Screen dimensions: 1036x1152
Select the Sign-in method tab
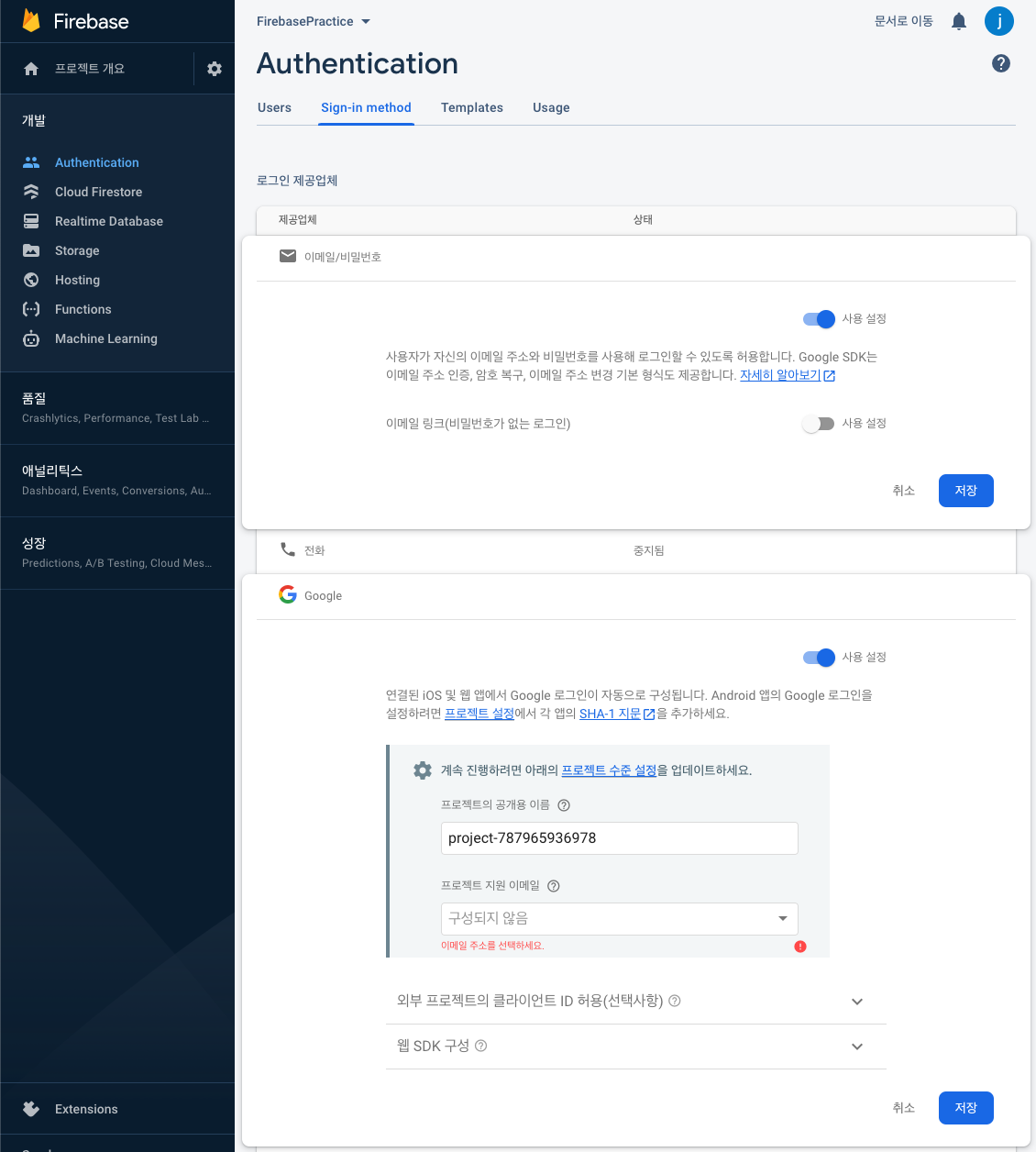[366, 107]
